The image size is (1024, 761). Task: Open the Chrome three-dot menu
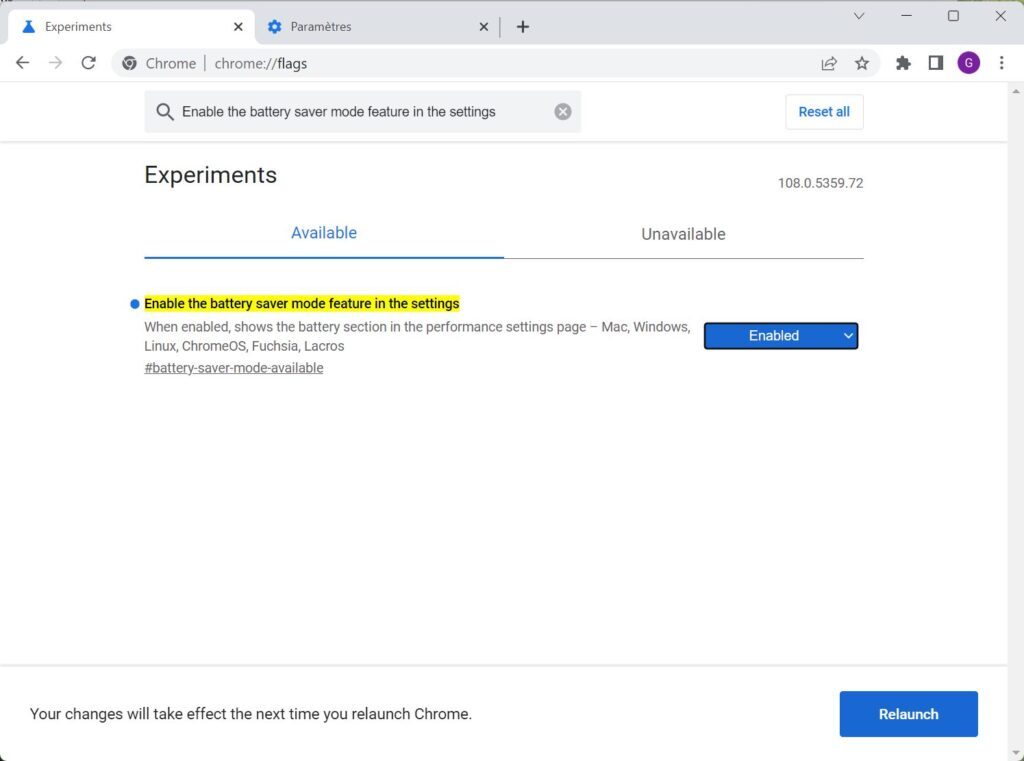1001,63
